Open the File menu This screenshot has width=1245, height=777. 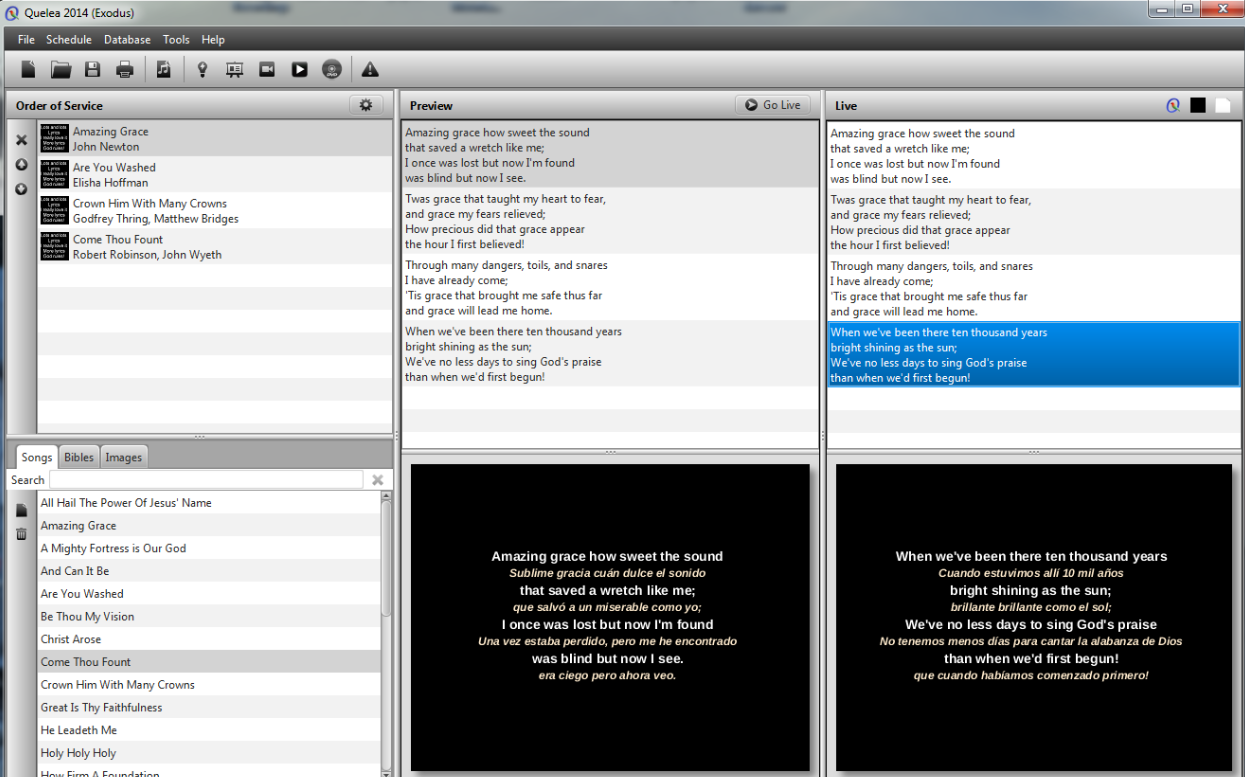tap(26, 40)
